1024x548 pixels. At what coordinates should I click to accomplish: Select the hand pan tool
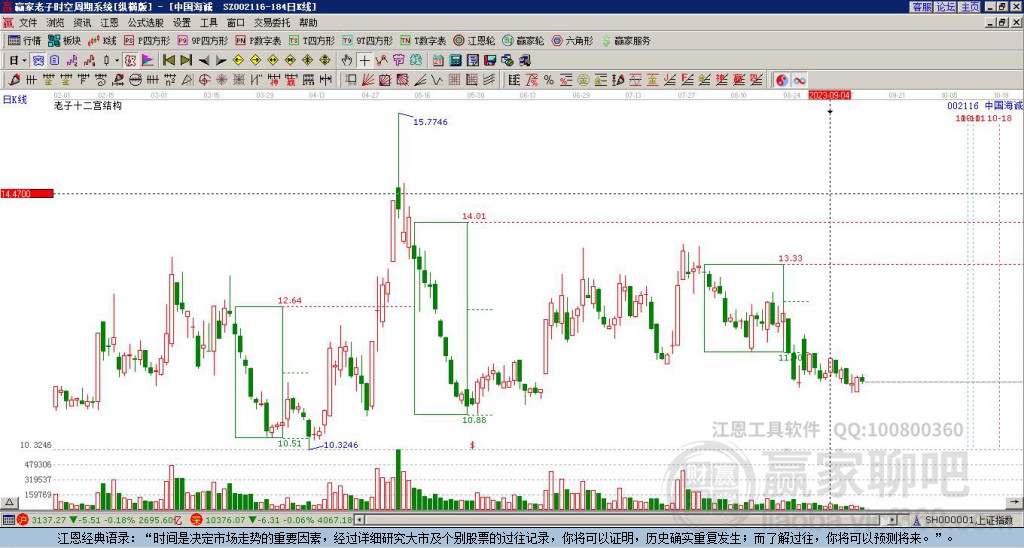[x=347, y=60]
